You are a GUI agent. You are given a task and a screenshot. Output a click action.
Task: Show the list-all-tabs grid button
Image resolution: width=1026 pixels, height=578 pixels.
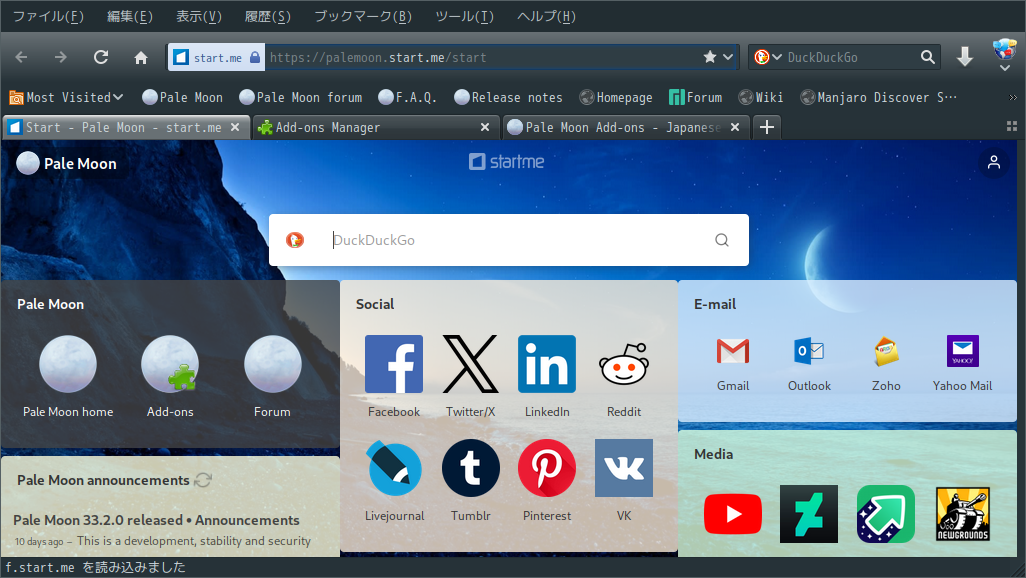1012,126
